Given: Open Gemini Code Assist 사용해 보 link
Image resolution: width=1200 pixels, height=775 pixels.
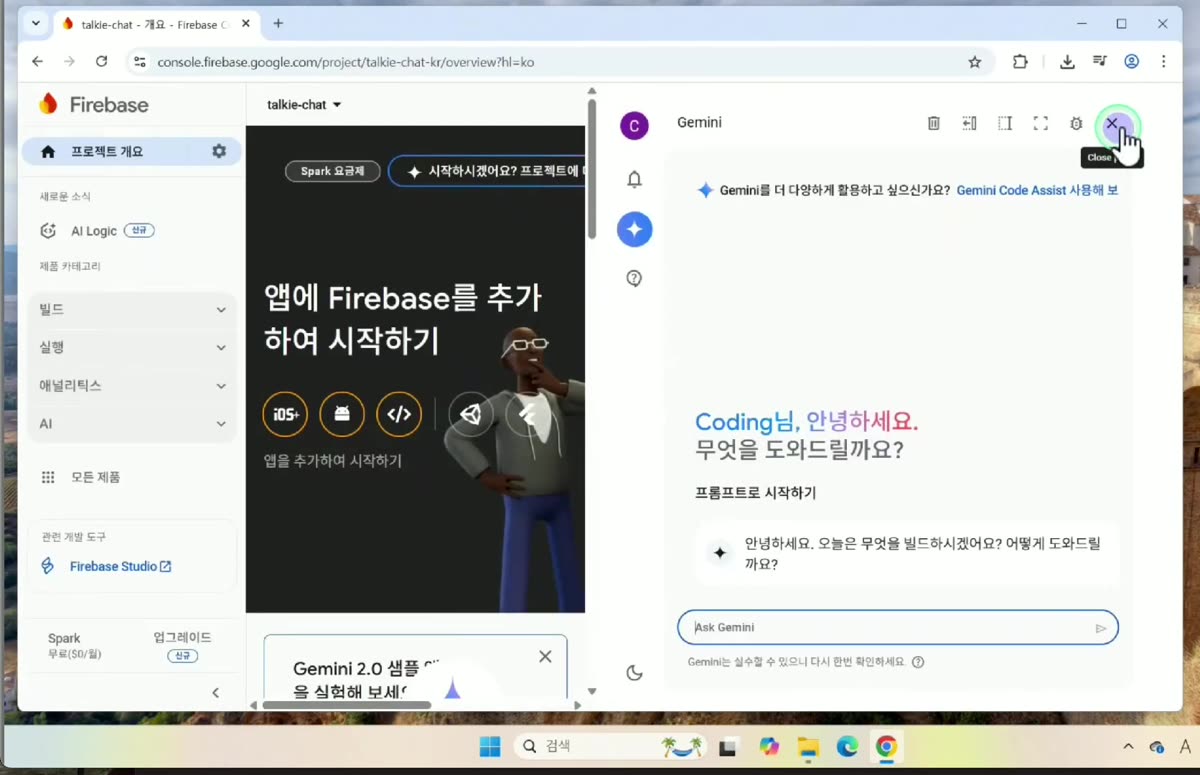Looking at the screenshot, I should click(x=1037, y=190).
